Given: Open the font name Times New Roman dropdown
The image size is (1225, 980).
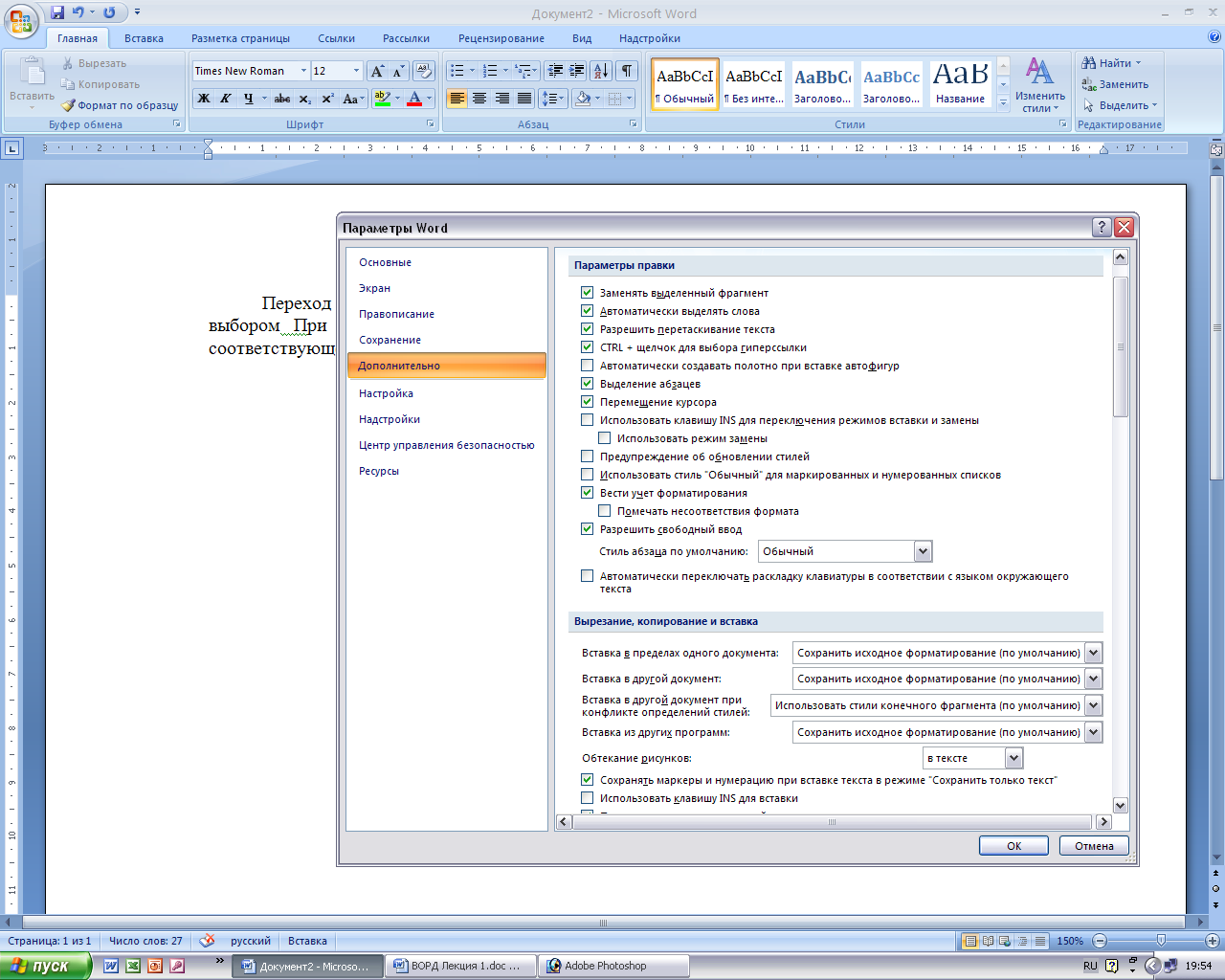Looking at the screenshot, I should tap(303, 71).
